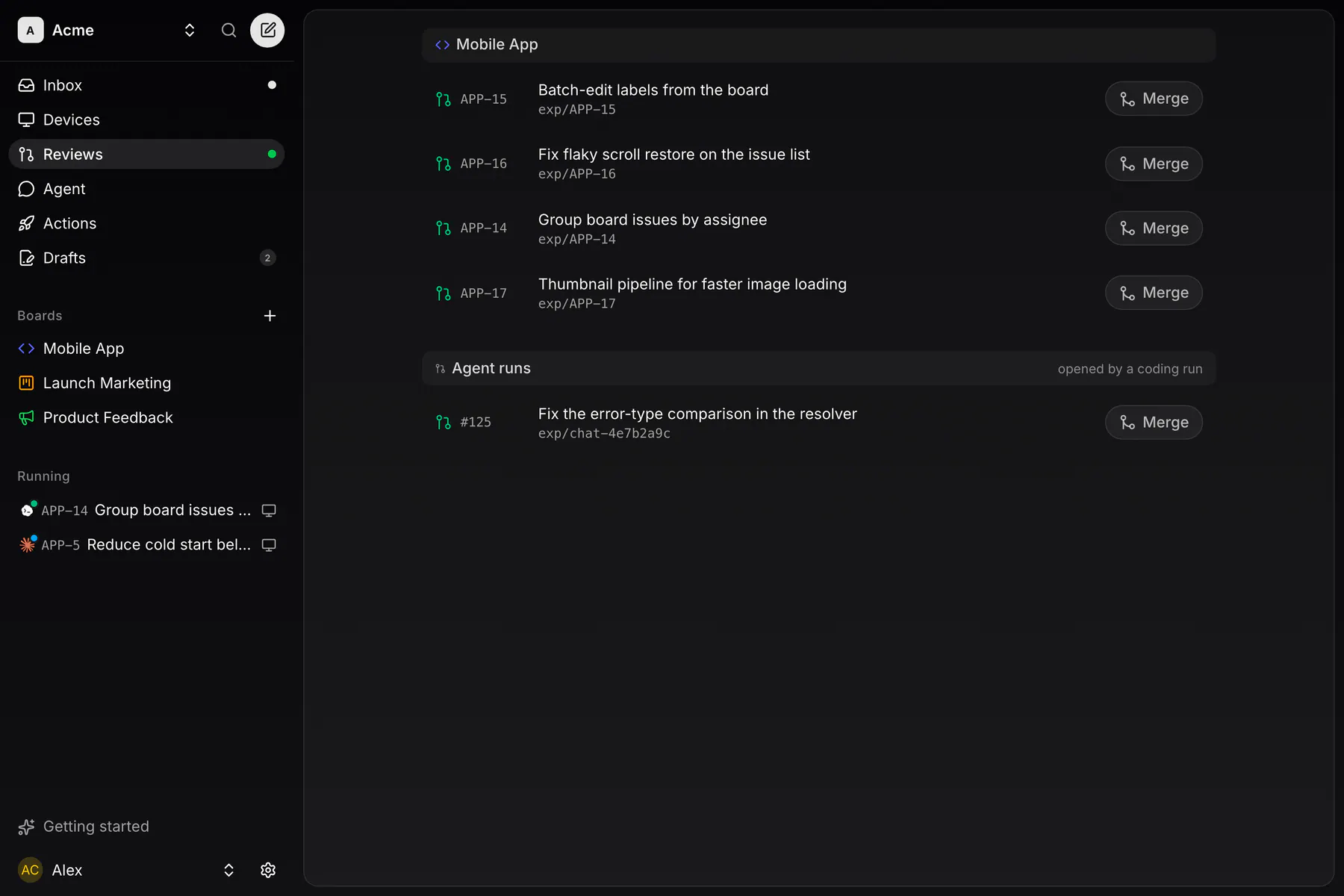
Task: Click the Acme workspace logo badge
Action: 30,30
